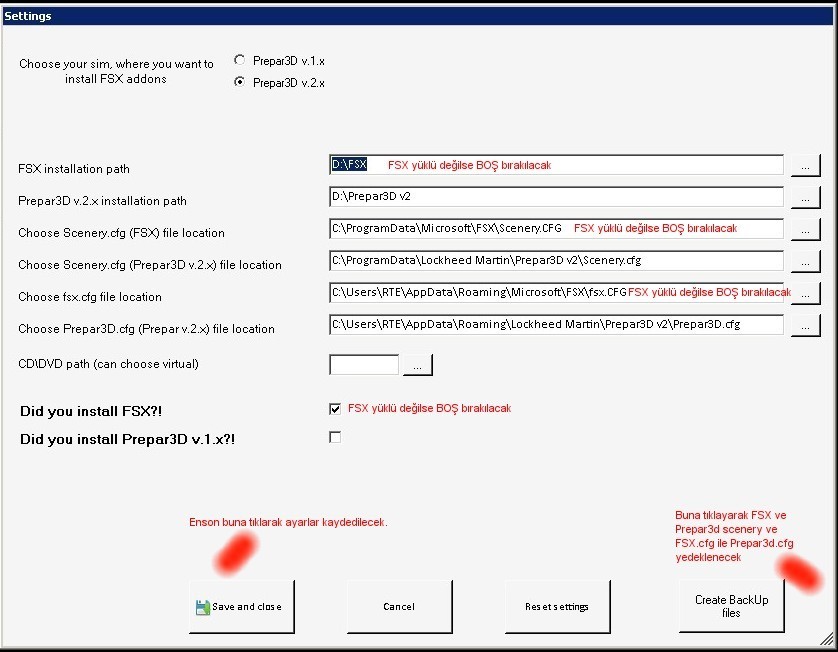Browse for the FSX installation path
The height and width of the screenshot is (652, 838).
pyautogui.click(x=805, y=165)
